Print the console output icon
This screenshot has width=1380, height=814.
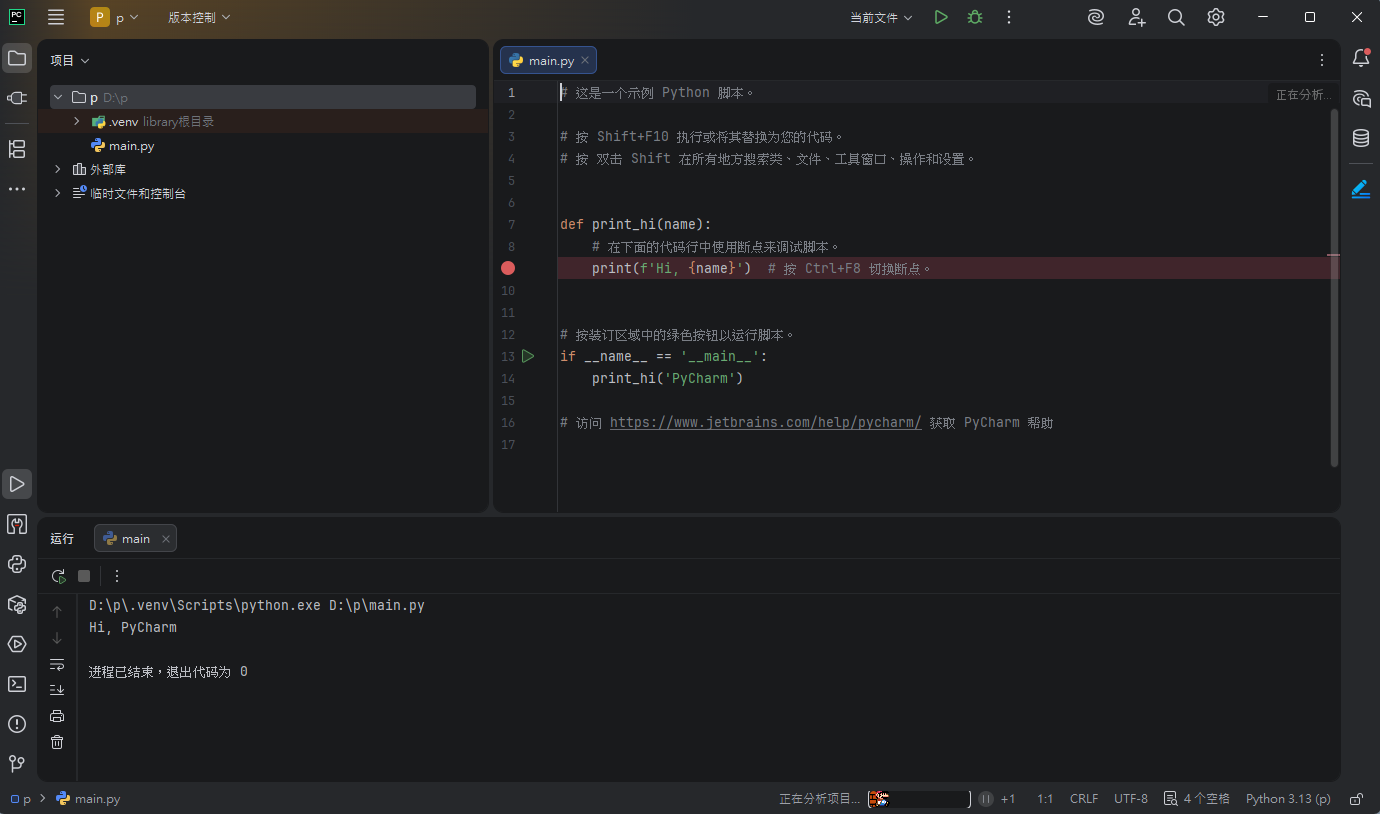[x=57, y=716]
